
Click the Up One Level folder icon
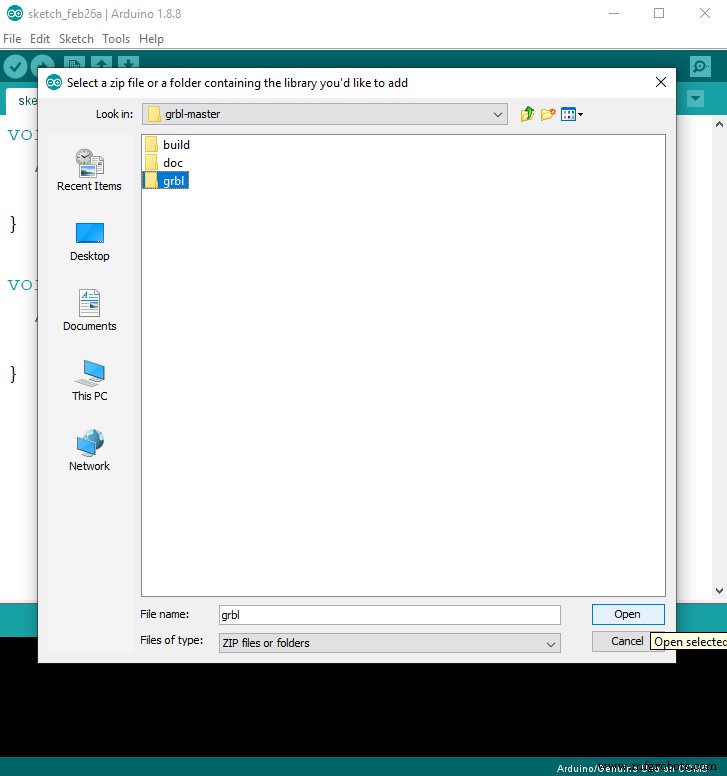[527, 114]
